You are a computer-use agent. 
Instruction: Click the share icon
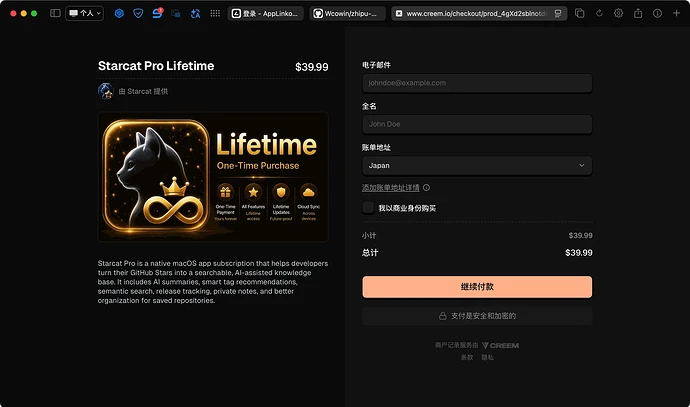coord(638,13)
